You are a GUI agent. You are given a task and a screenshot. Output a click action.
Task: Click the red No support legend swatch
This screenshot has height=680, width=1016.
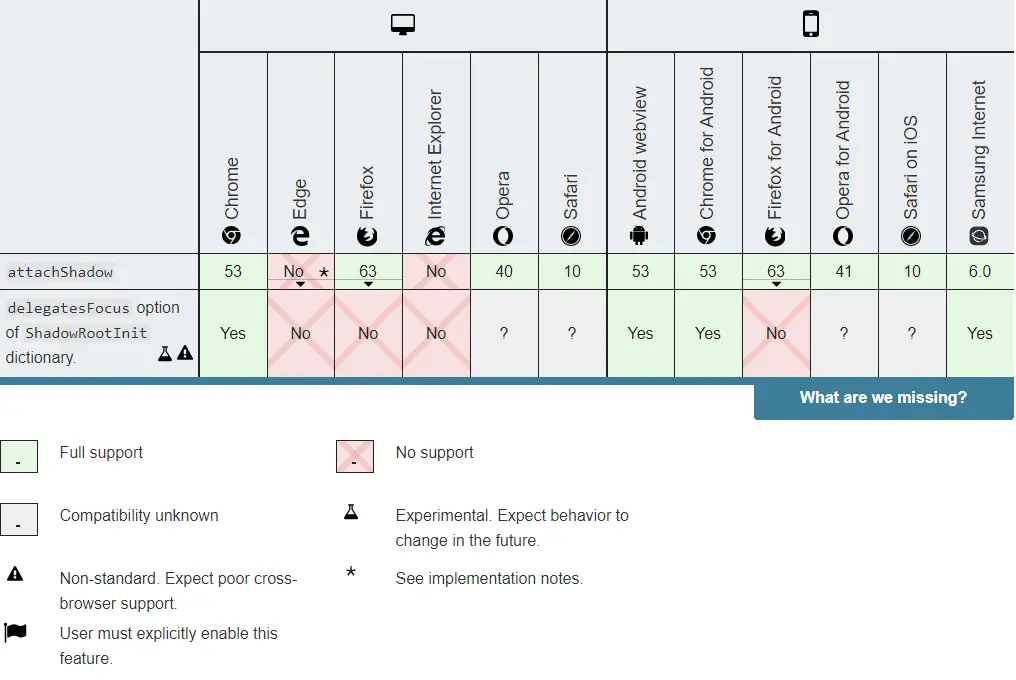click(355, 456)
